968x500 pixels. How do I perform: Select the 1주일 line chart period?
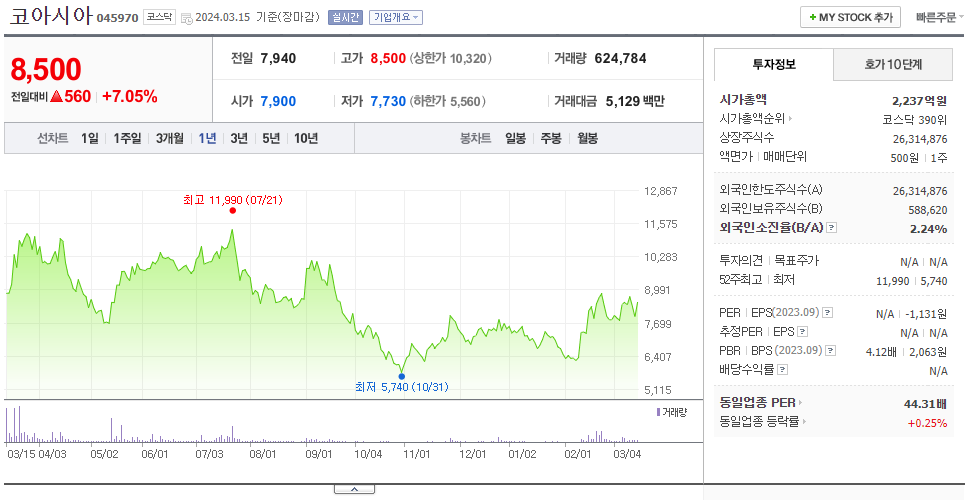(127, 138)
